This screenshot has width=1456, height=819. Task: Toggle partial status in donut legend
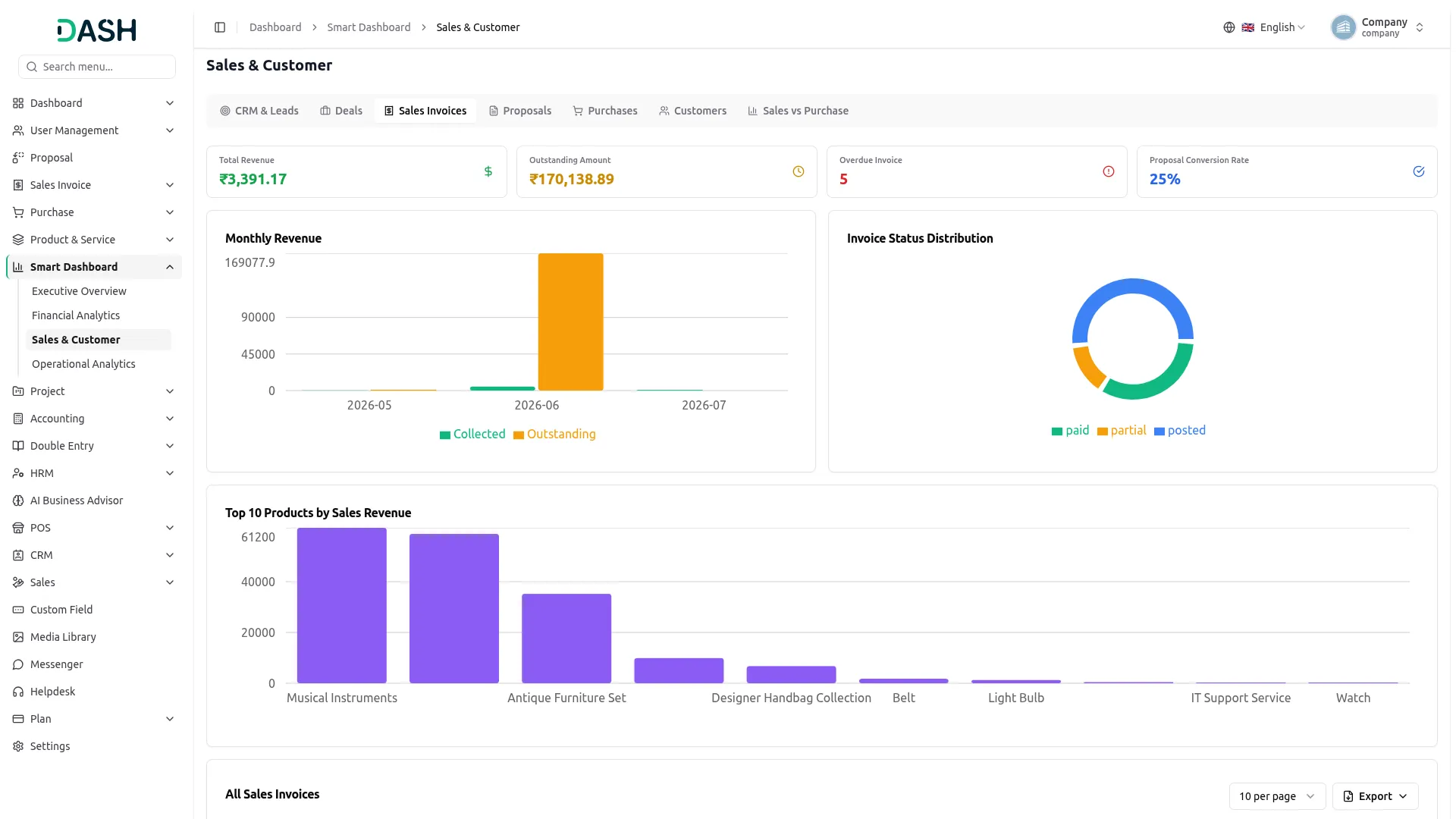[1122, 431]
